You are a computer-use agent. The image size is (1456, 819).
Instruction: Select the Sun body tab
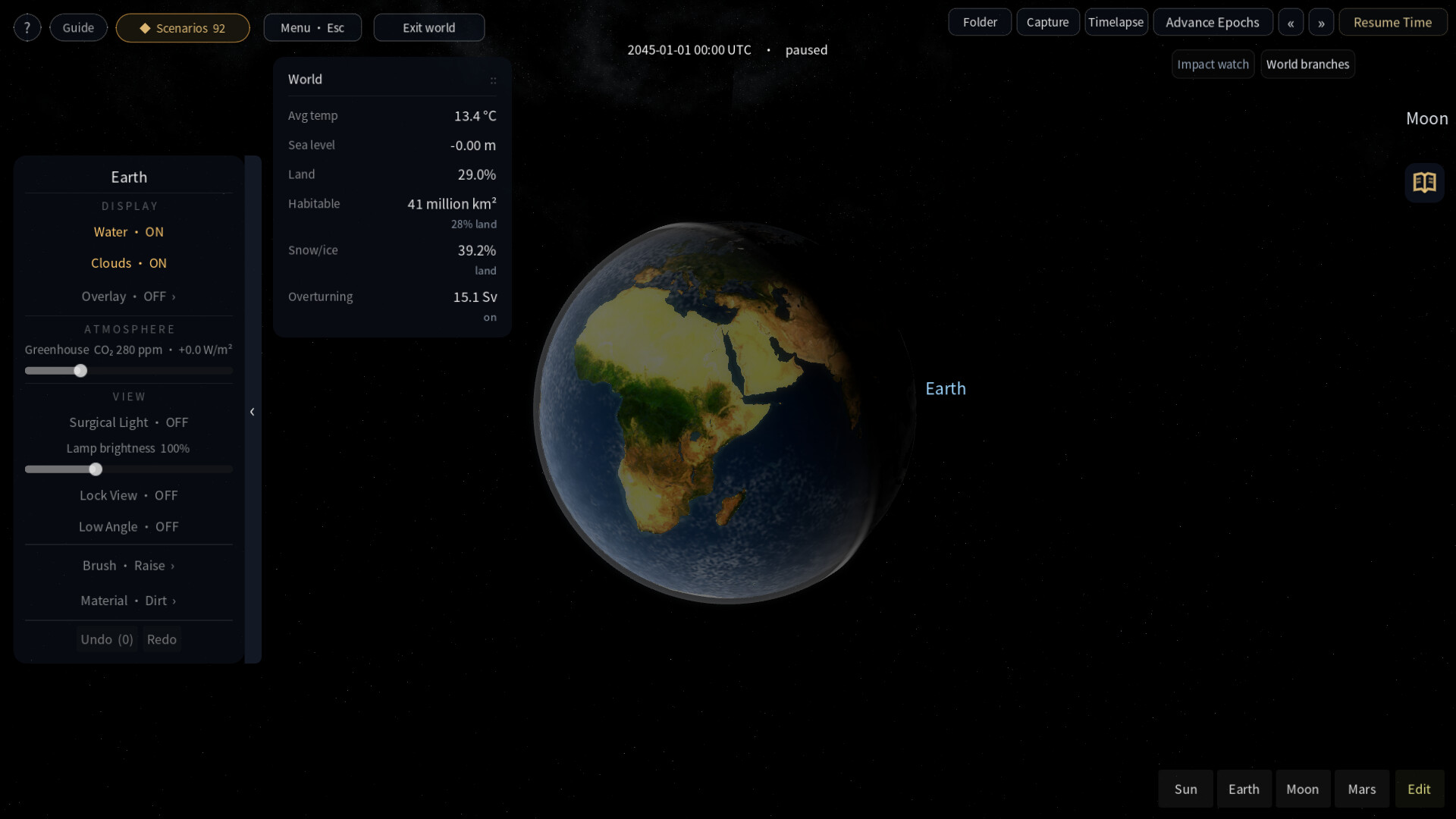tap(1185, 789)
